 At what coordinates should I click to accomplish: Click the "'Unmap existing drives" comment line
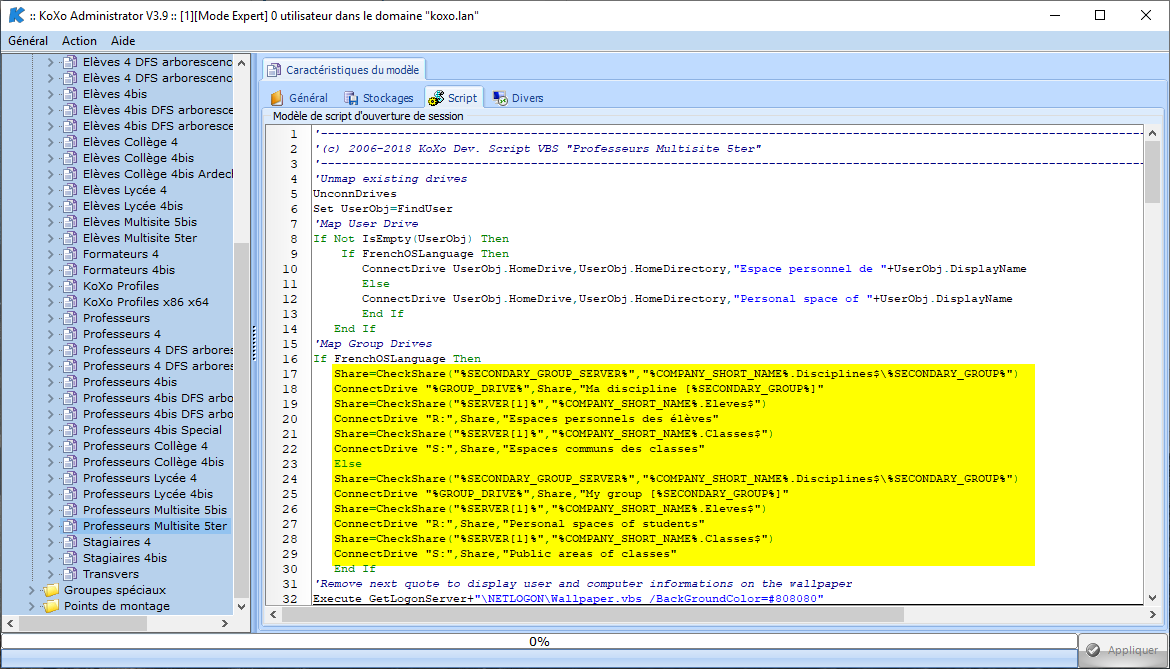[390, 179]
